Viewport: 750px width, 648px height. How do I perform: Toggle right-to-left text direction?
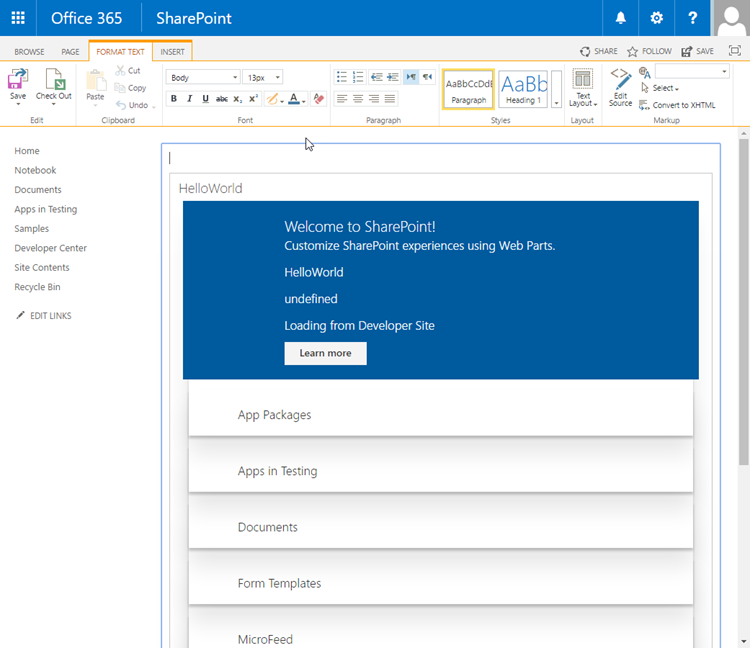click(x=427, y=77)
